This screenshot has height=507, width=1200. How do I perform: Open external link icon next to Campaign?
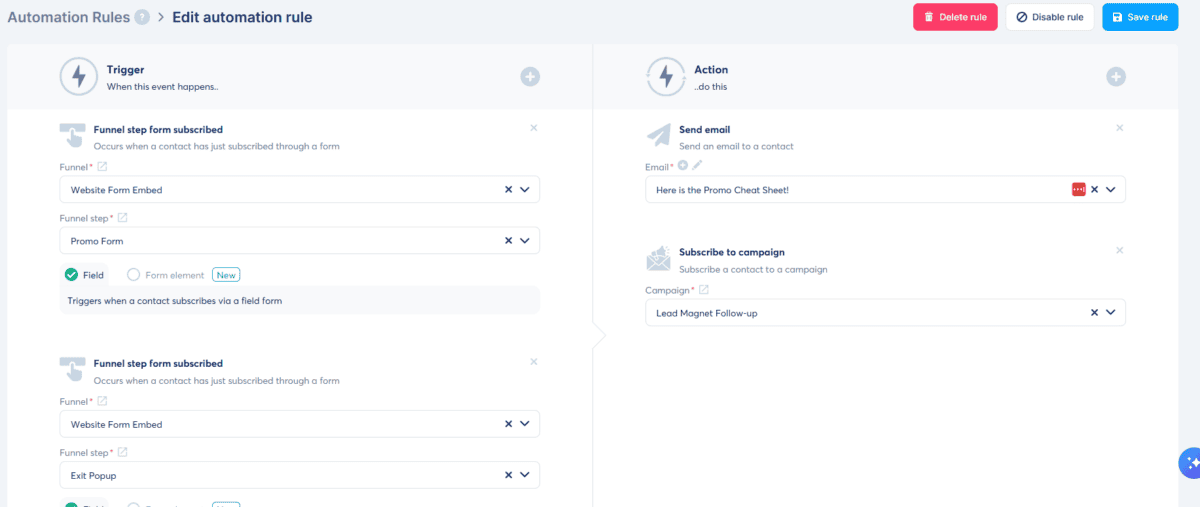[703, 290]
